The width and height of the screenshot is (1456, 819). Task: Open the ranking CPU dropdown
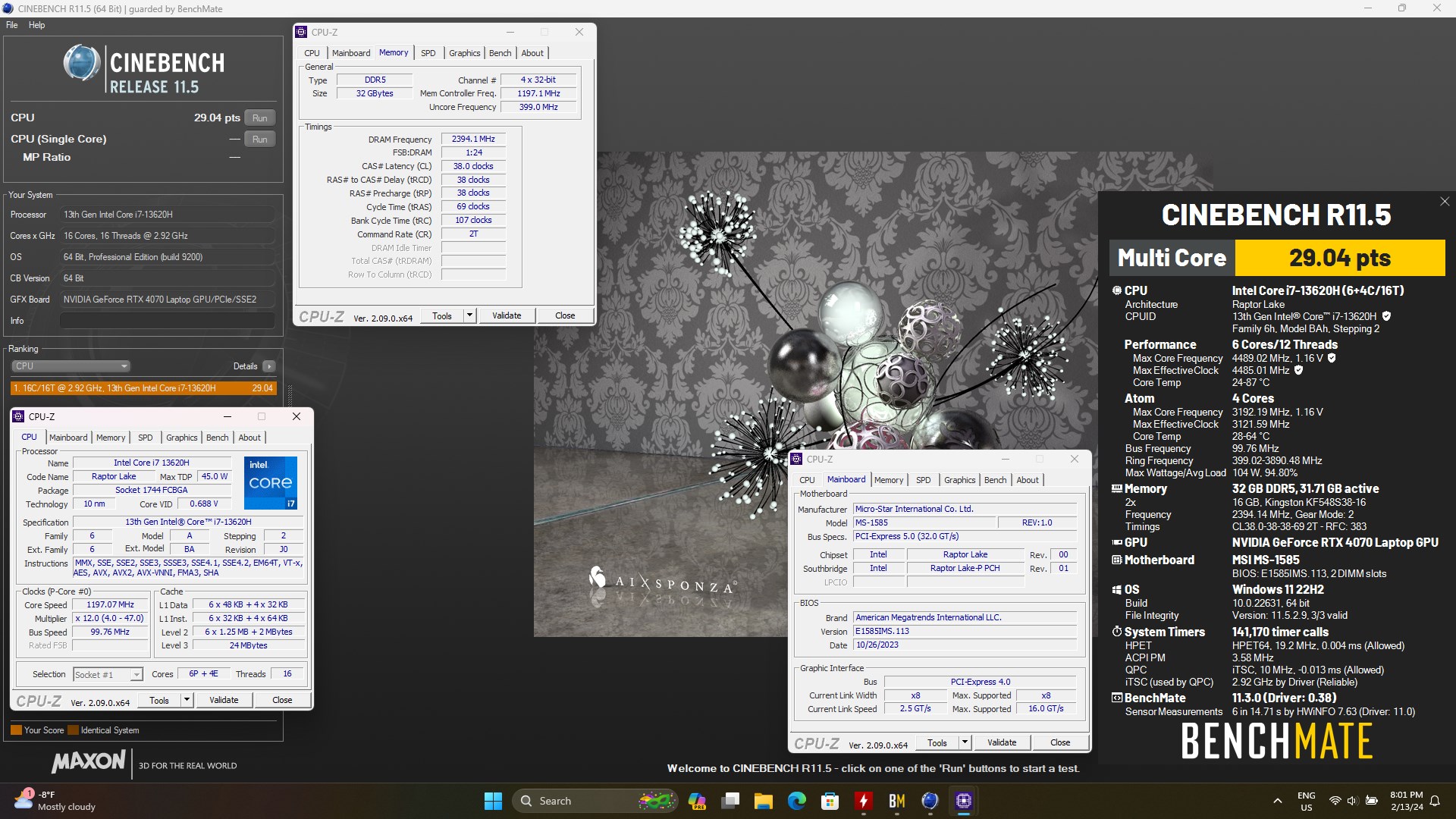coord(71,366)
